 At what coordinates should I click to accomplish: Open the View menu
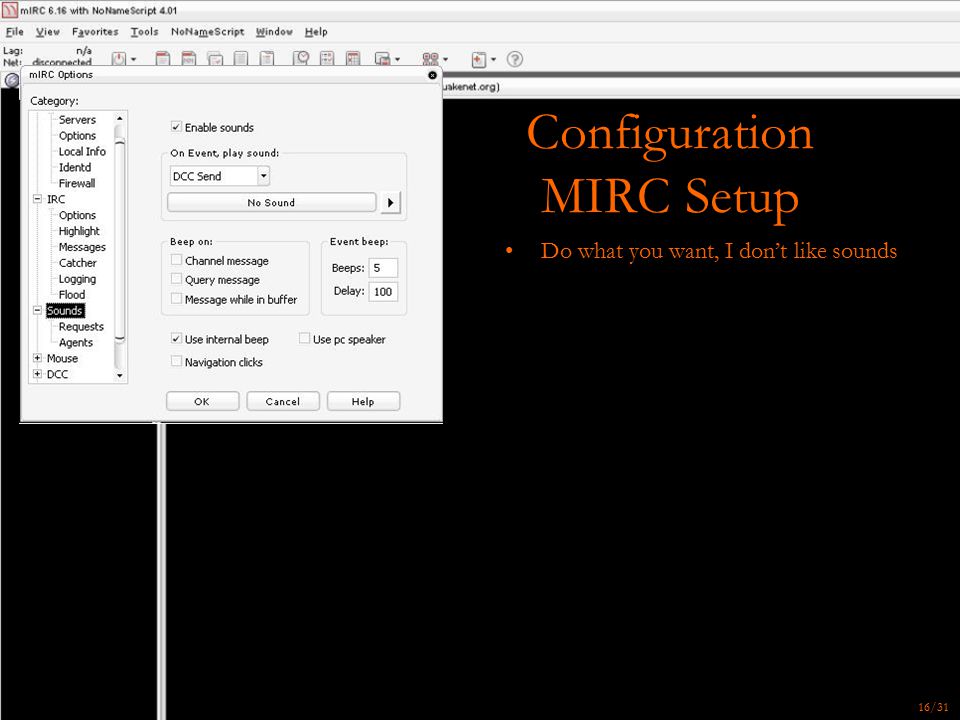48,32
